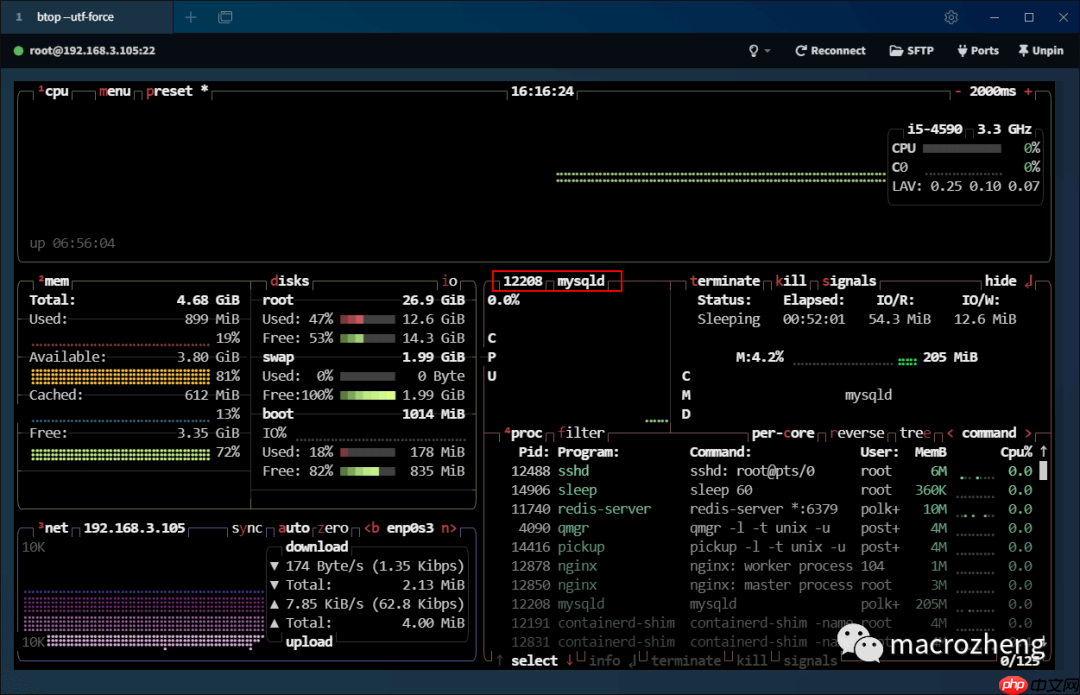Open the terminal settings gear icon

click(x=951, y=17)
